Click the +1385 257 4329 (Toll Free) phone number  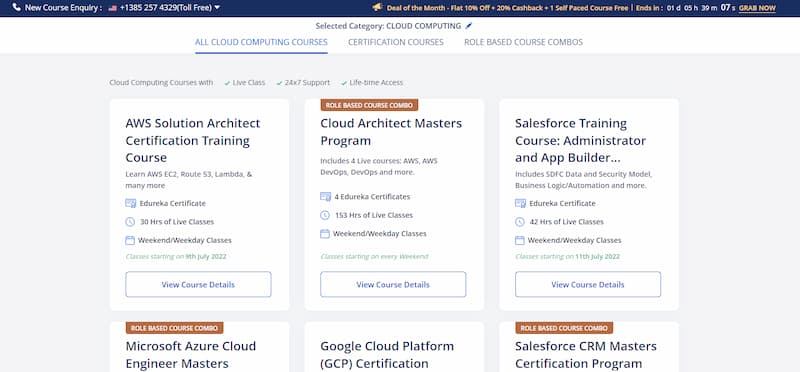click(166, 8)
